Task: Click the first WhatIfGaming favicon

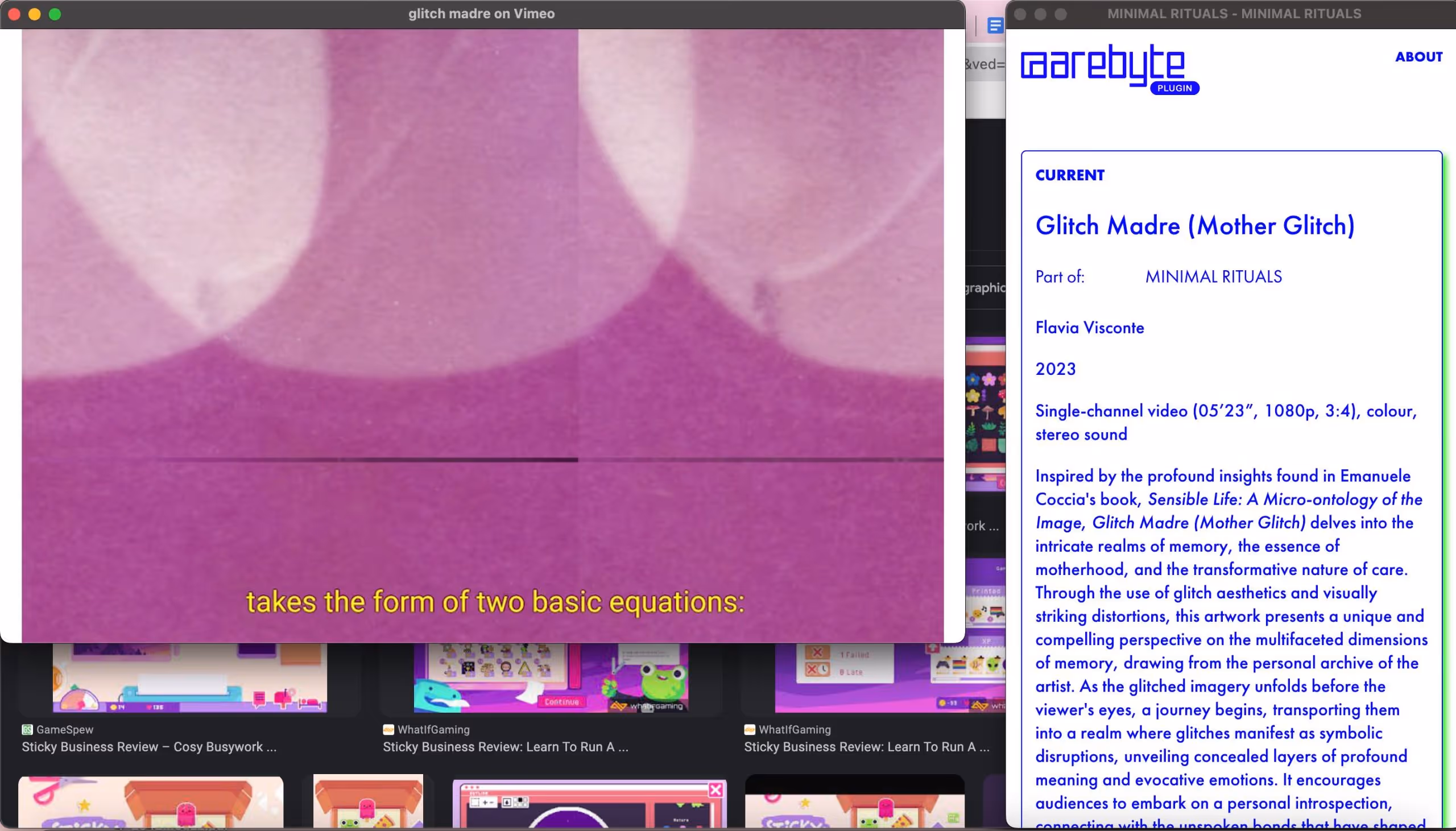Action: tap(388, 729)
